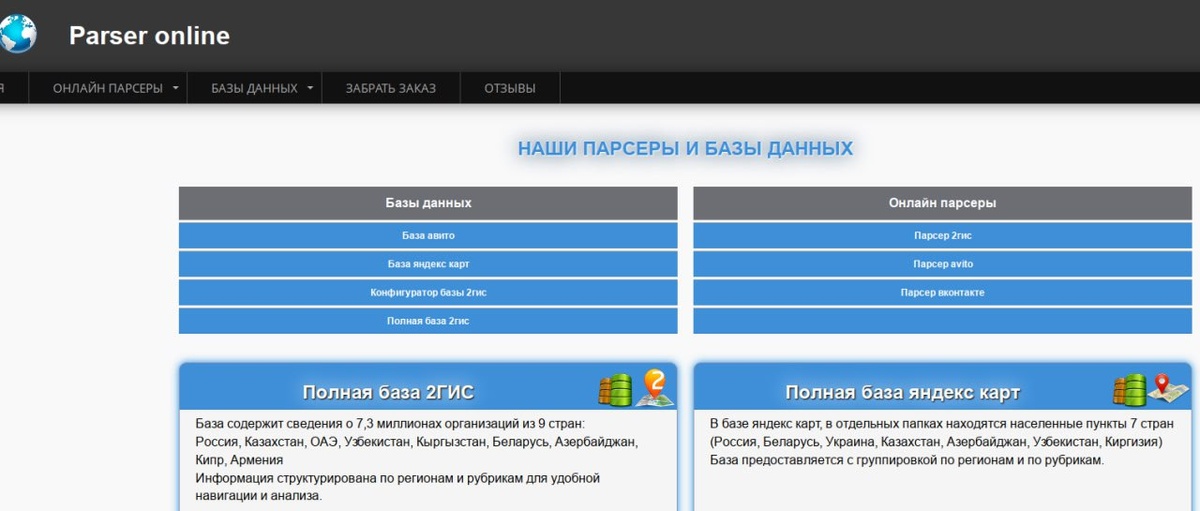Click the НАШИ ПАРСЕРЫ И БАЗЫ ДАННЫХ heading
Viewport: 1200px width, 511px height.
tap(685, 149)
